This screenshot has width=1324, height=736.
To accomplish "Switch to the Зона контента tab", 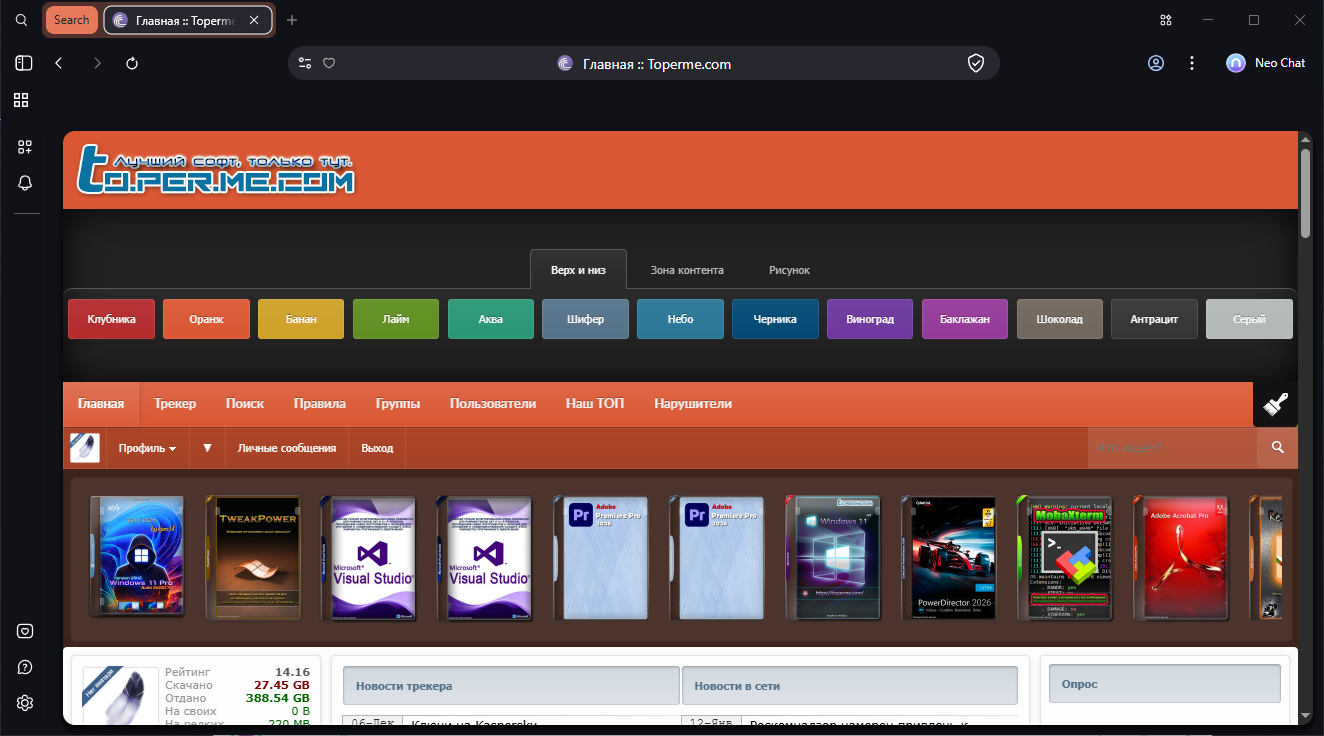I will click(x=687, y=270).
